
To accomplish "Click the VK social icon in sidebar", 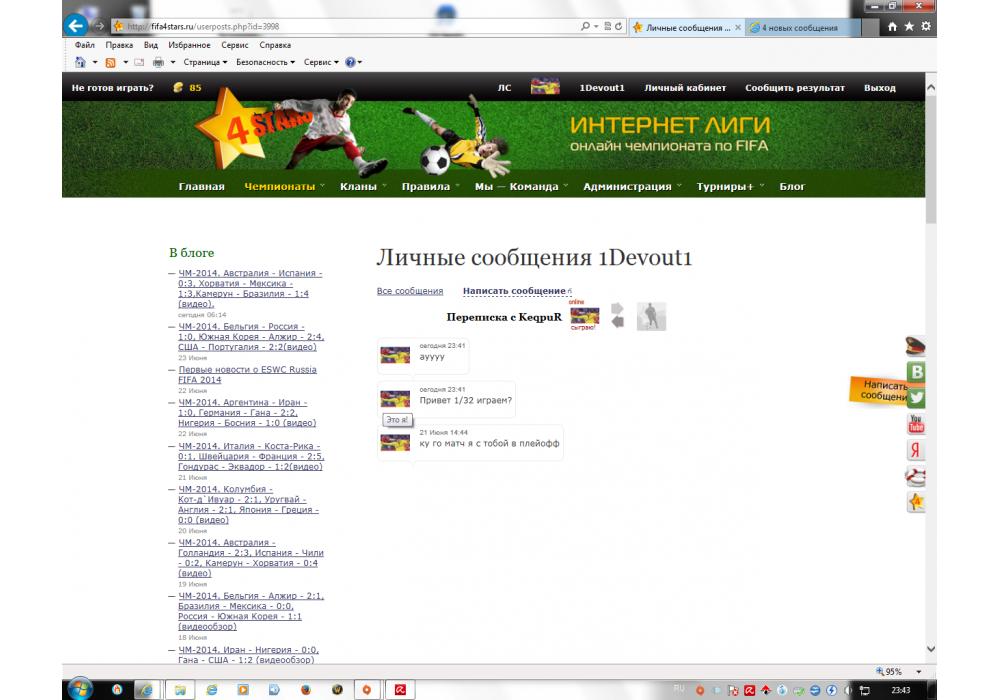I will [x=915, y=372].
